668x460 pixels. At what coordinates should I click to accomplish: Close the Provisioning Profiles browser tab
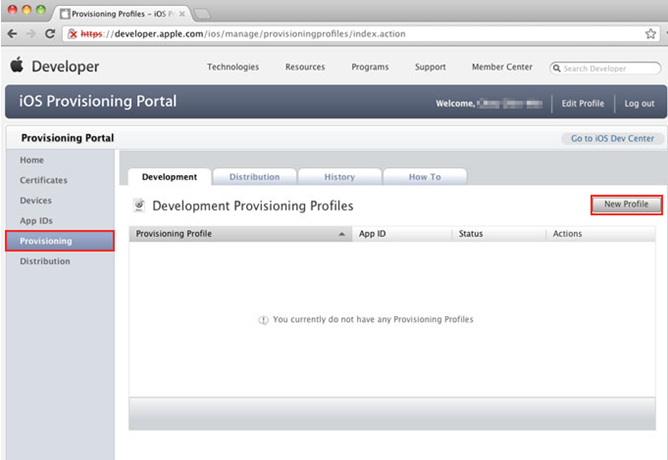[182, 14]
